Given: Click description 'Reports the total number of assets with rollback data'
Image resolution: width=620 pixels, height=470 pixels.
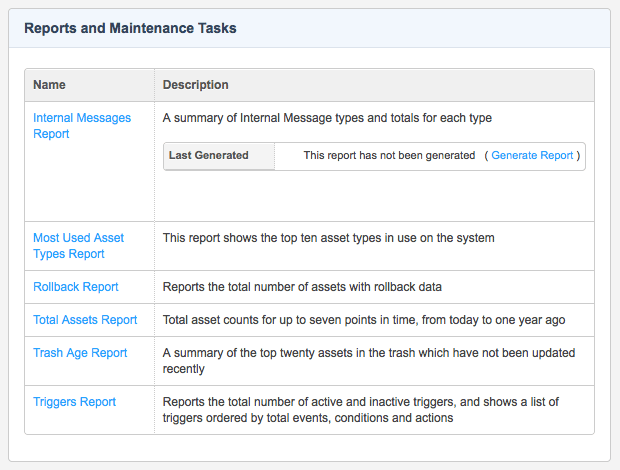Looking at the screenshot, I should click(302, 287).
